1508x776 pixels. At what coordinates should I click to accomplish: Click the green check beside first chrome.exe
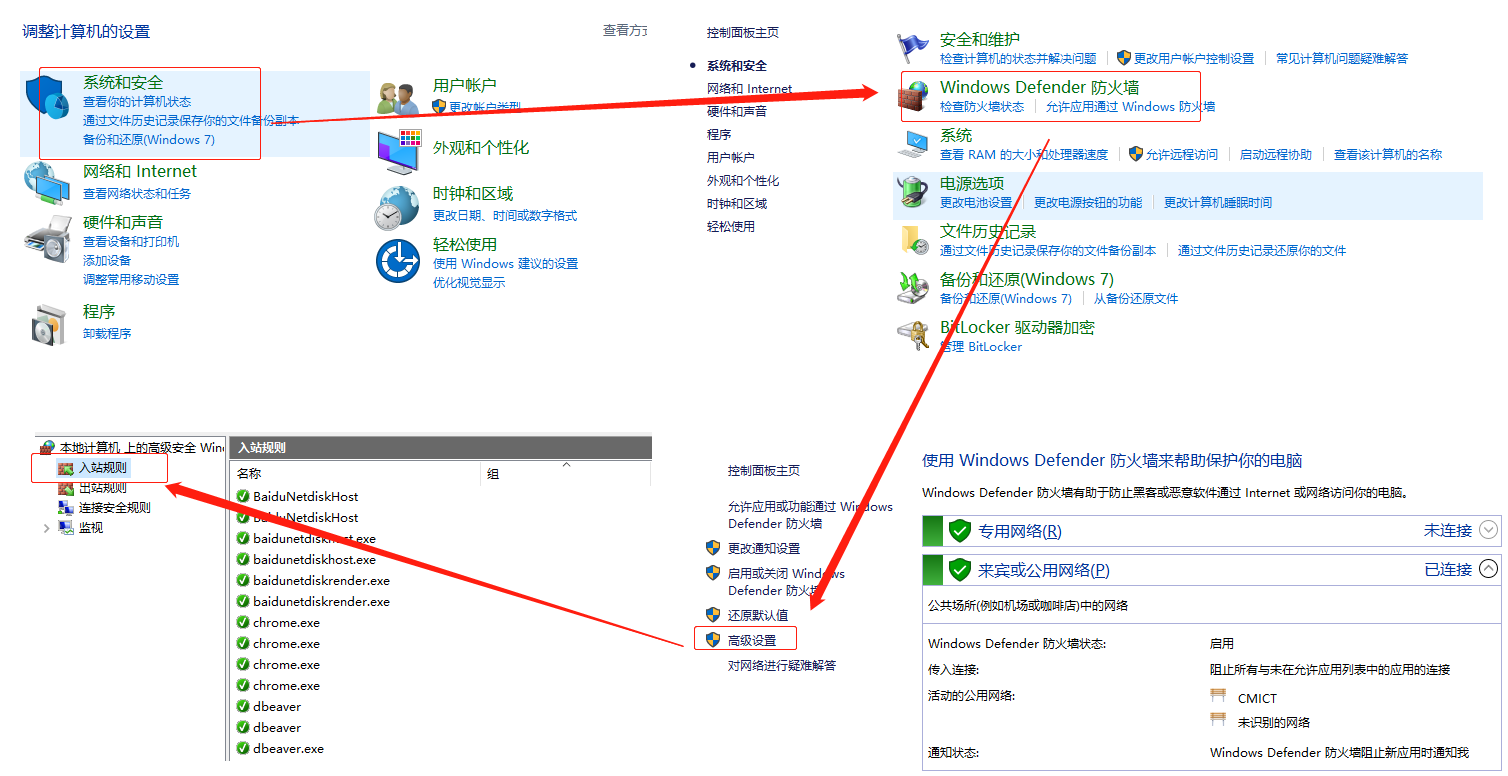pyautogui.click(x=243, y=622)
